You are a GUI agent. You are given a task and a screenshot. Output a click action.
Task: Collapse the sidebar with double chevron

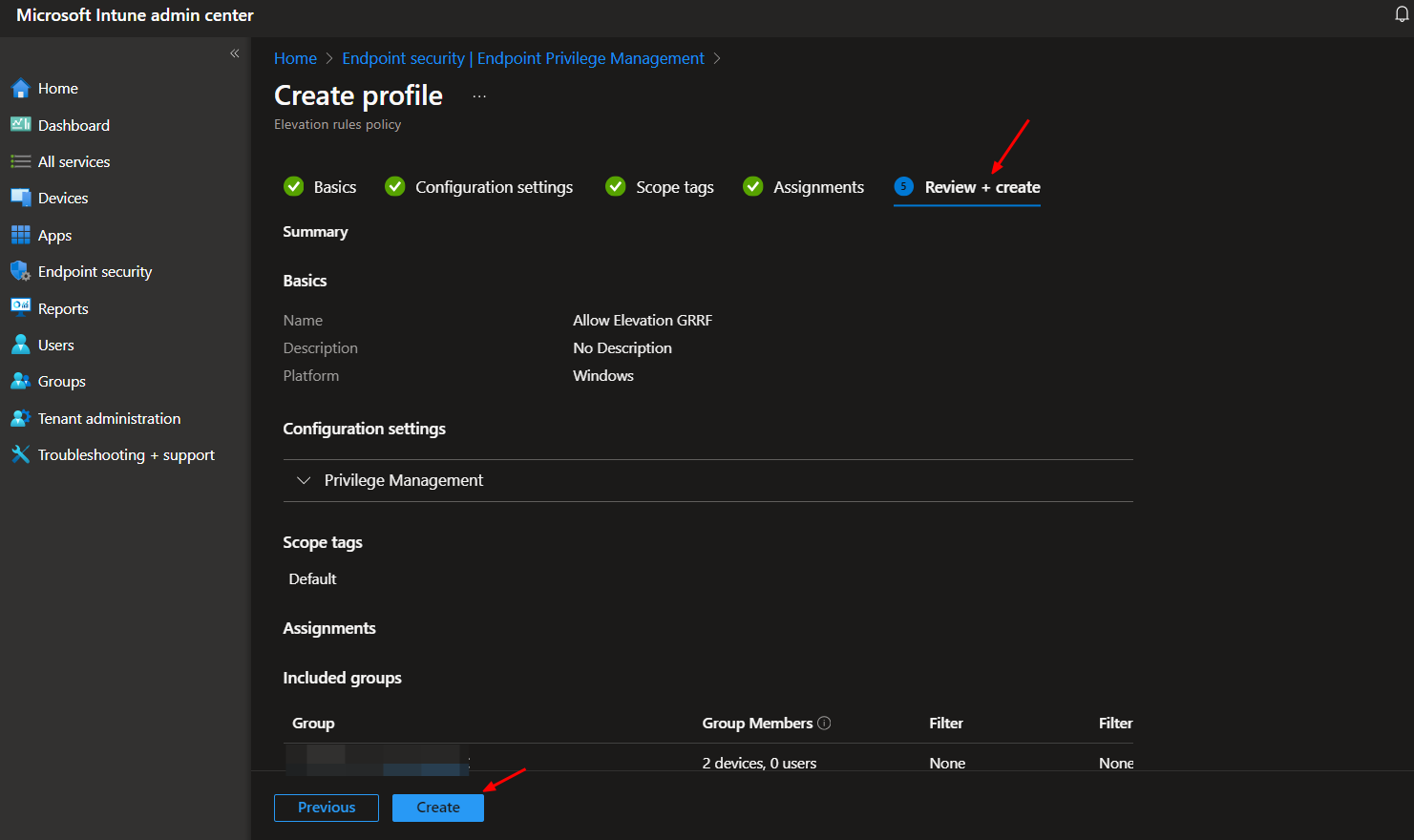tap(234, 53)
